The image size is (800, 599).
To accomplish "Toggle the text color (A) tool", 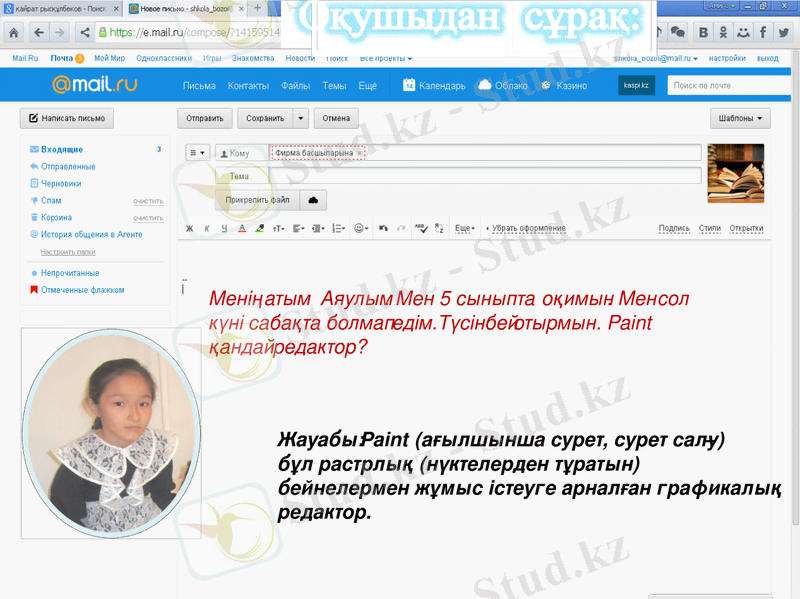I will point(241,229).
